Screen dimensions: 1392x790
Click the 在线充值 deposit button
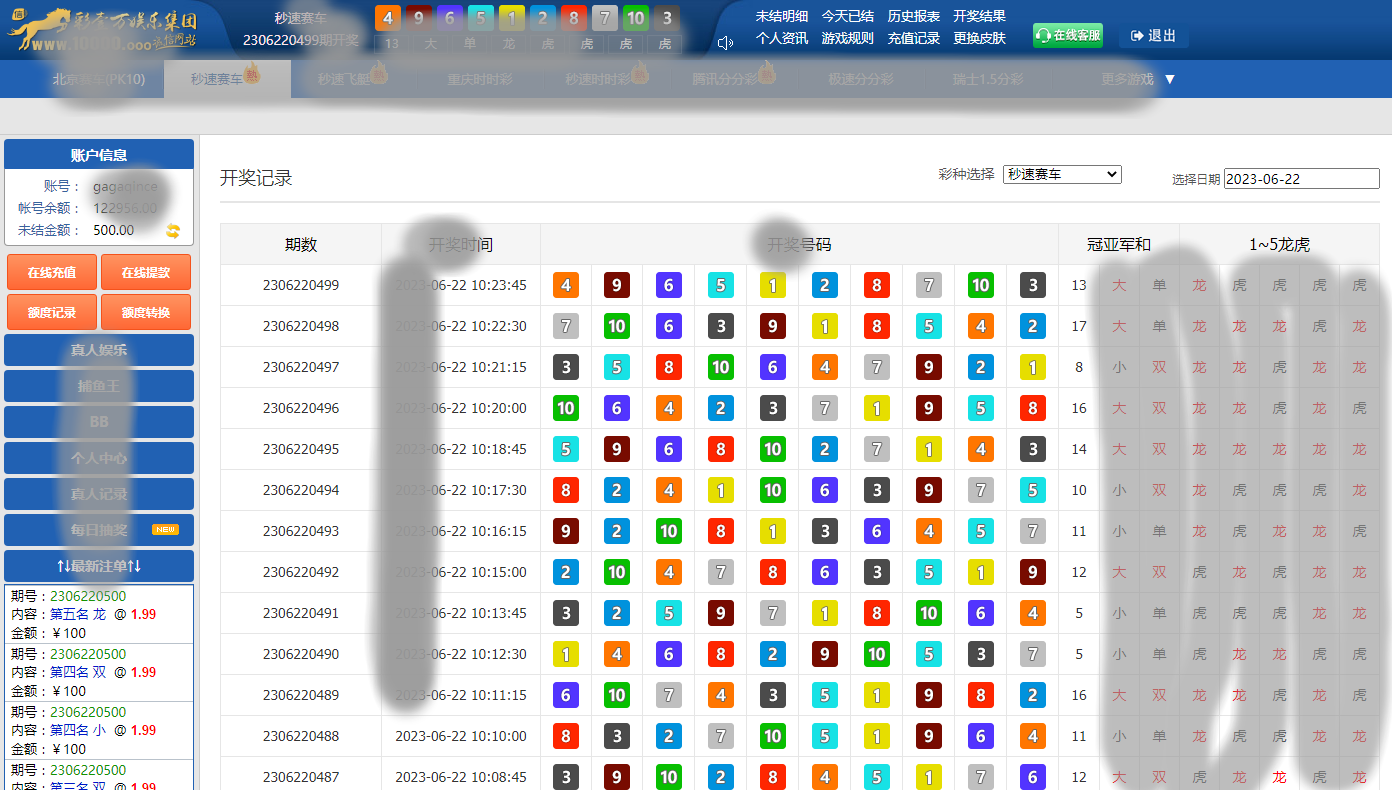tap(52, 272)
